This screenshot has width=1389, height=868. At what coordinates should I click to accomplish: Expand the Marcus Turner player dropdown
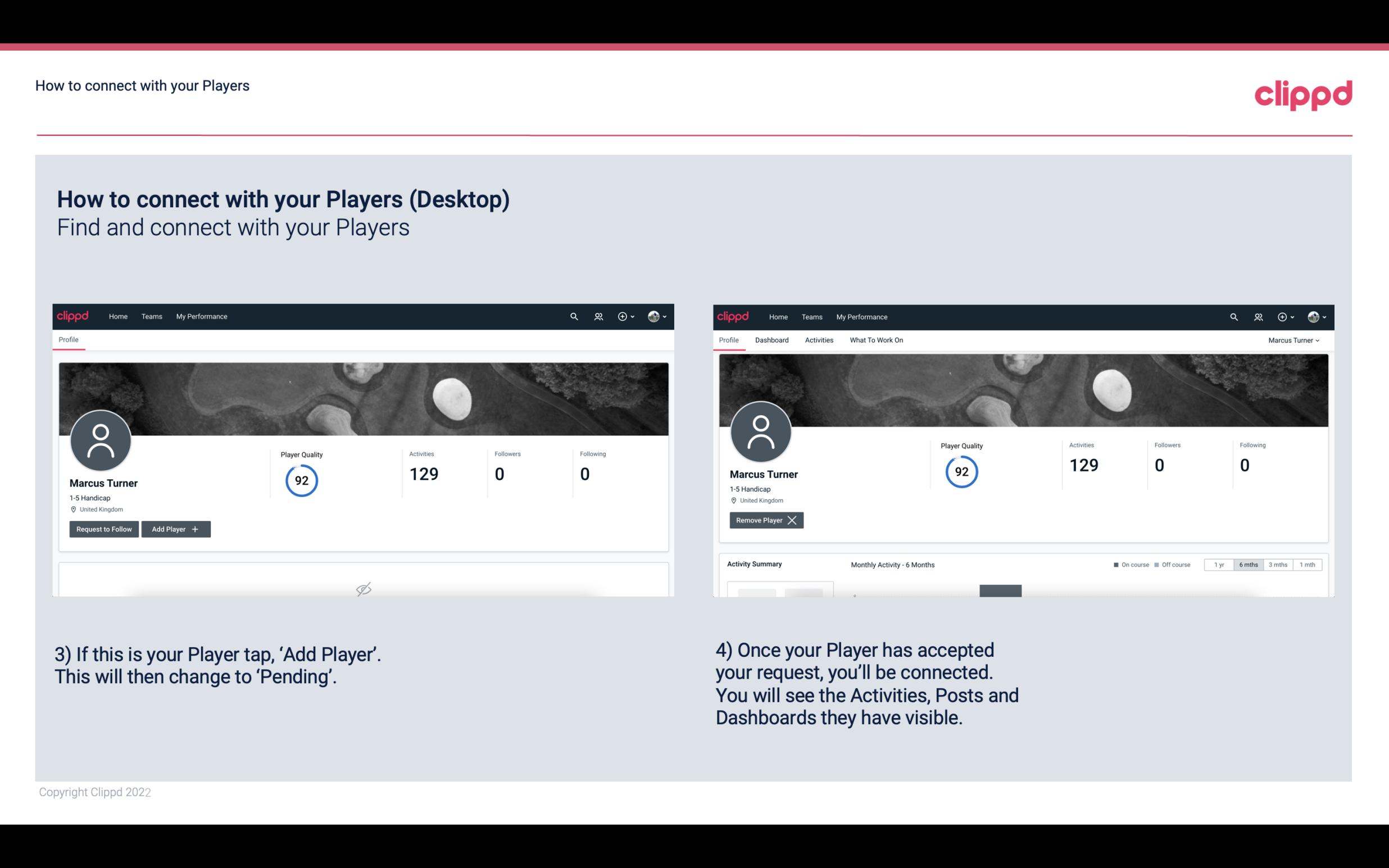[1294, 340]
